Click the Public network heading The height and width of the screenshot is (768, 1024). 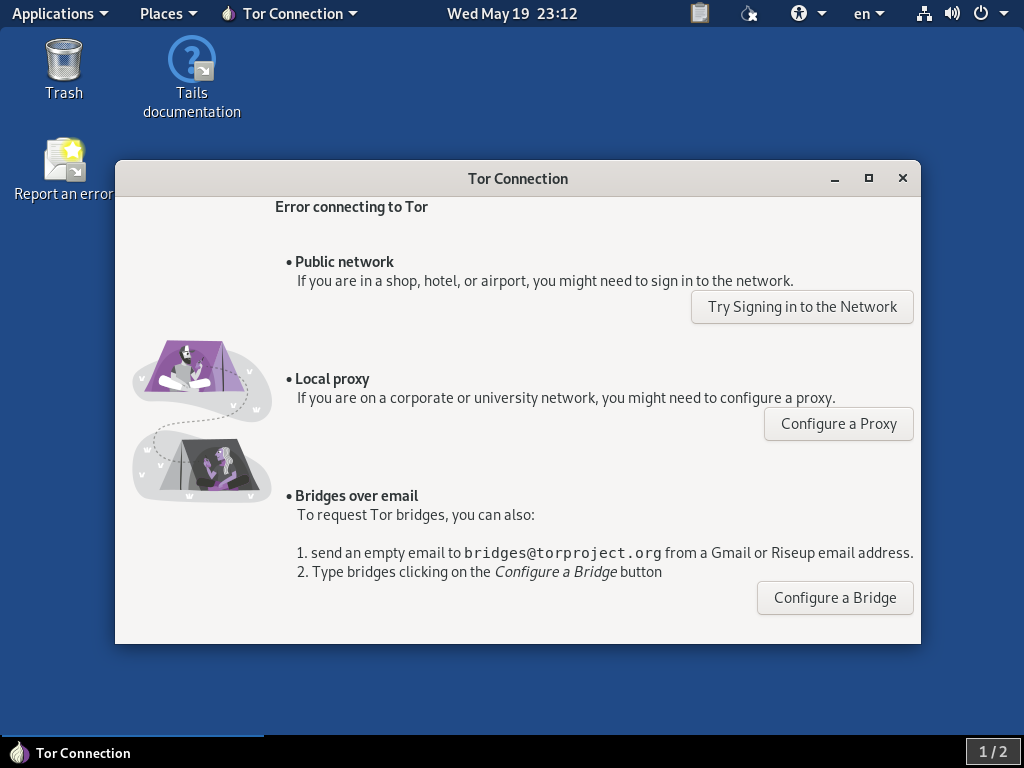pos(344,262)
